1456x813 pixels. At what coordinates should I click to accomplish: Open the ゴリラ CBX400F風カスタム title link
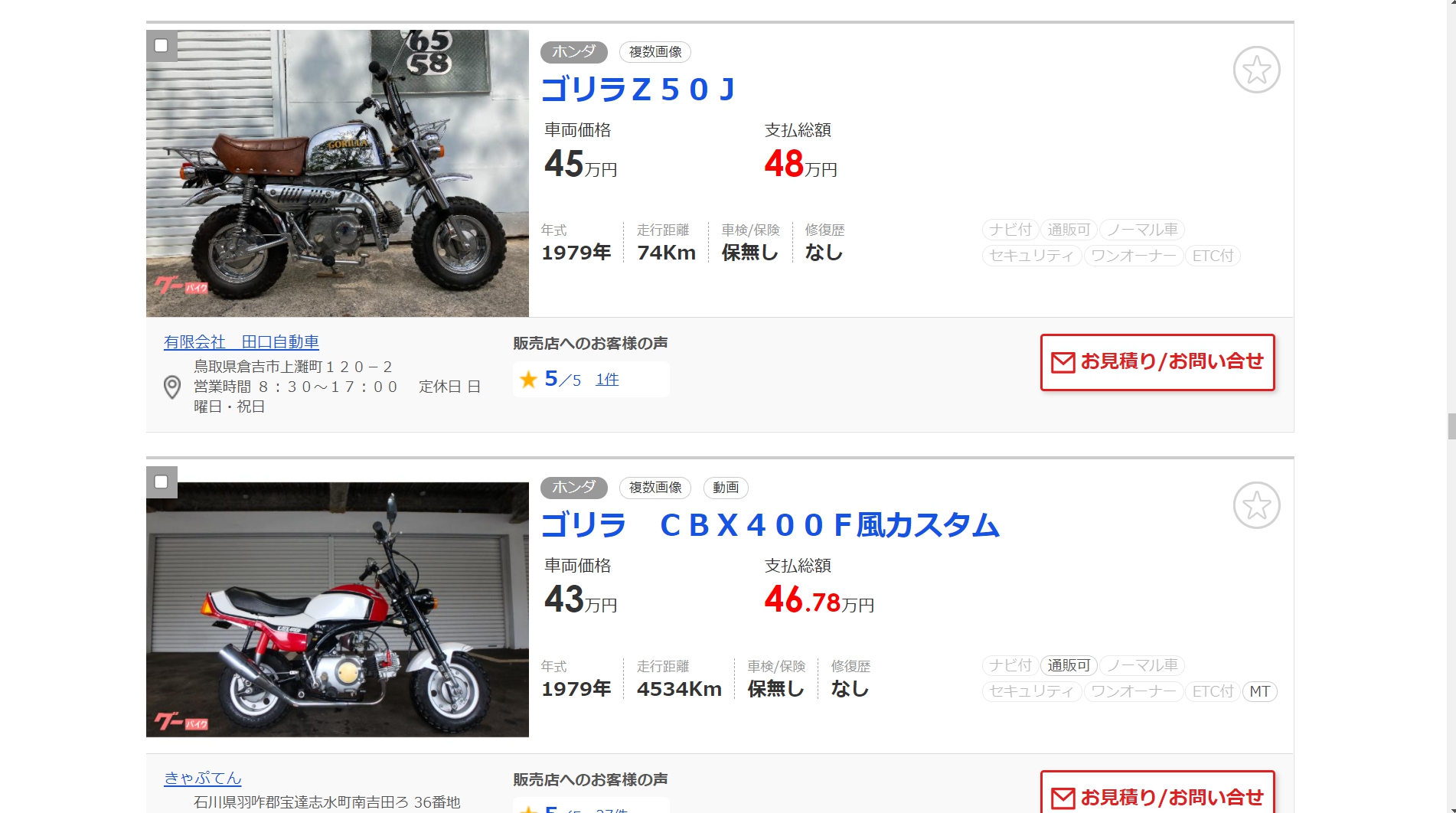(770, 525)
